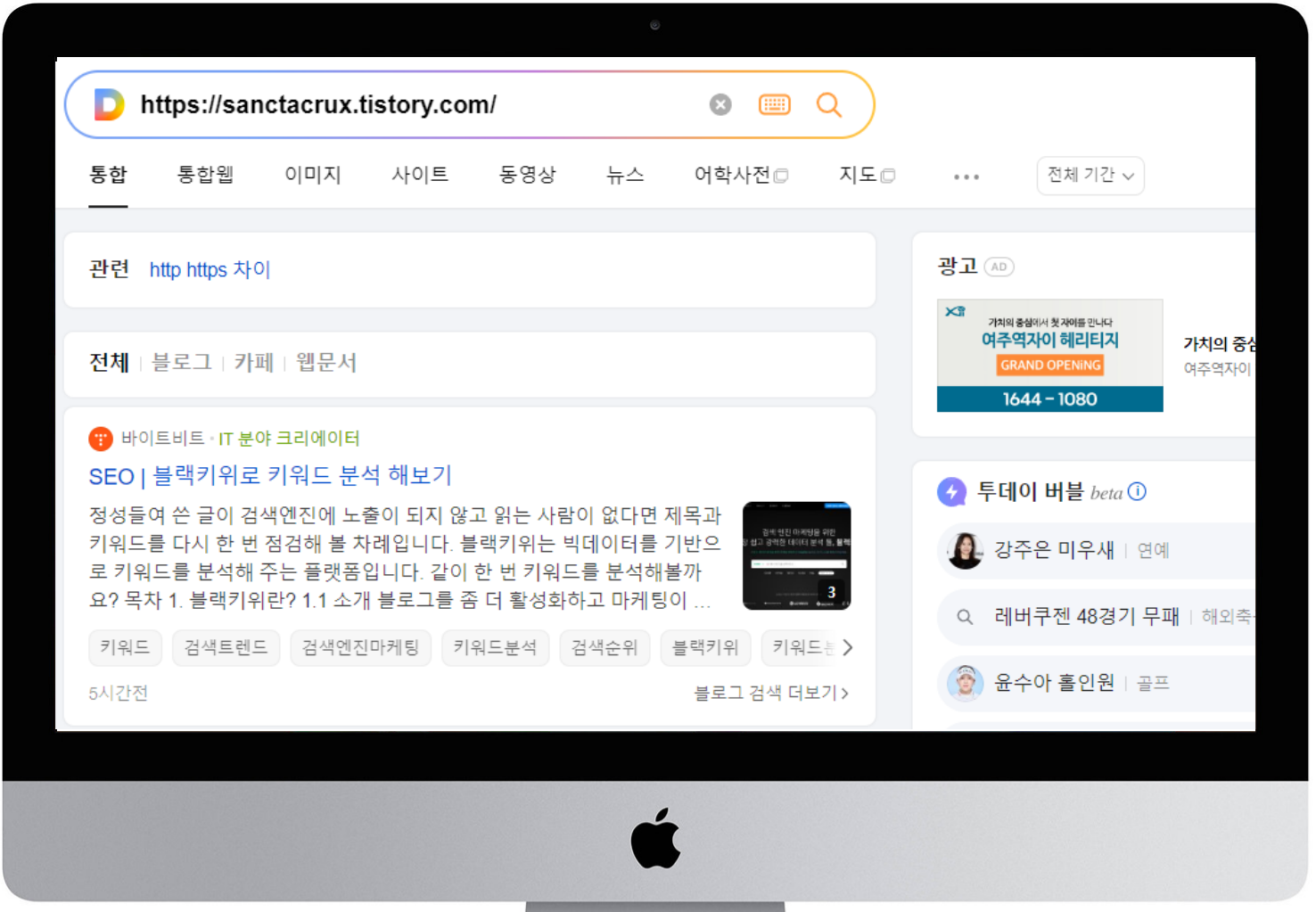
Task: Click the 투데이 버블 lightning icon
Action: click(x=952, y=492)
